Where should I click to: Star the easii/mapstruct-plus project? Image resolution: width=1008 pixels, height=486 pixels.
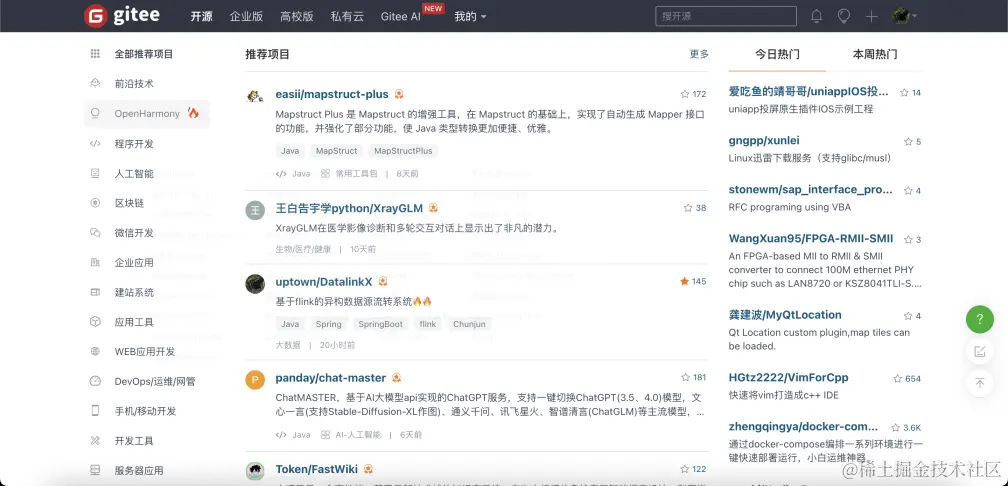pyautogui.click(x=685, y=94)
